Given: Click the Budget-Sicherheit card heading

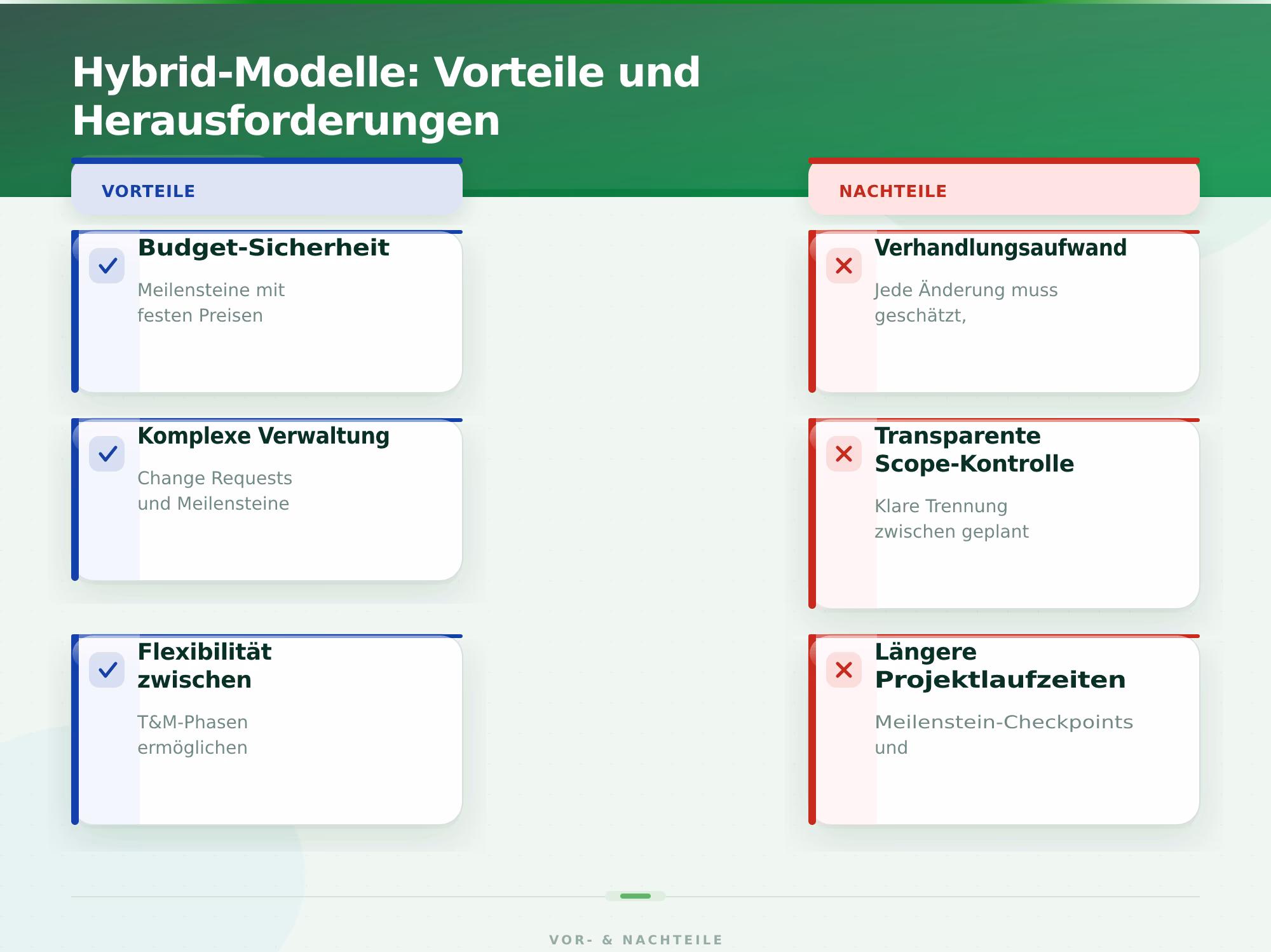Looking at the screenshot, I should [x=263, y=248].
